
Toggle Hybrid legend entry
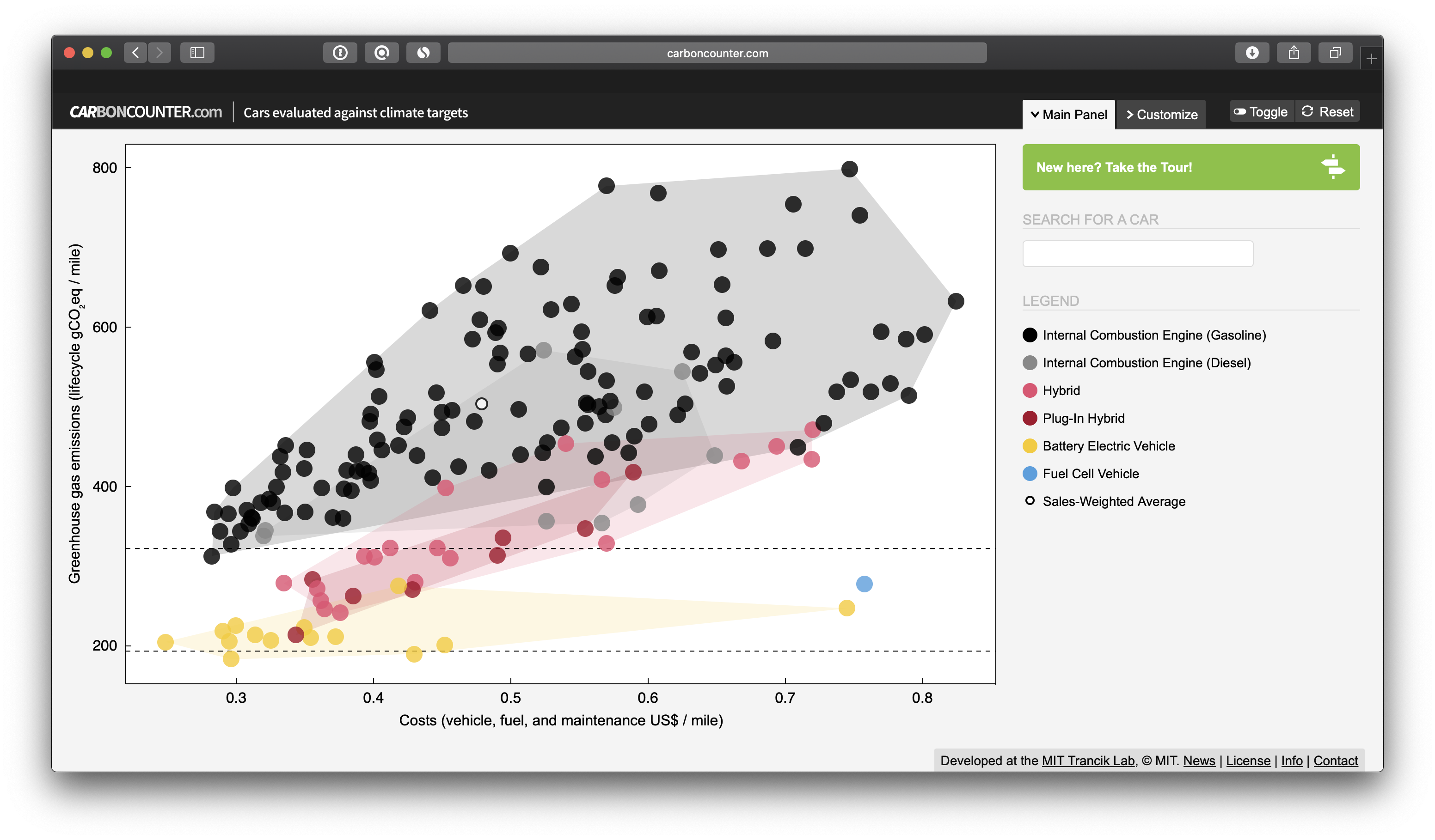(x=1061, y=390)
